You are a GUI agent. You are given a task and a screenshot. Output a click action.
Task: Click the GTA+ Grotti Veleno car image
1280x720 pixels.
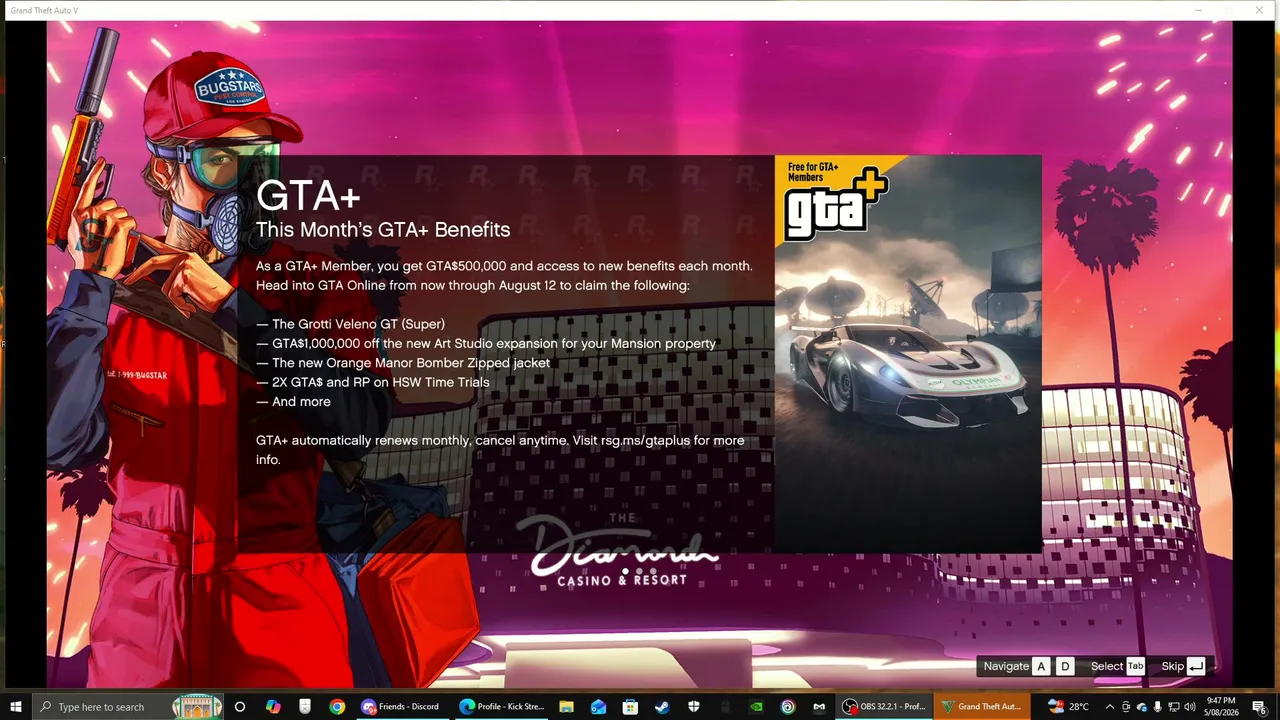[908, 353]
